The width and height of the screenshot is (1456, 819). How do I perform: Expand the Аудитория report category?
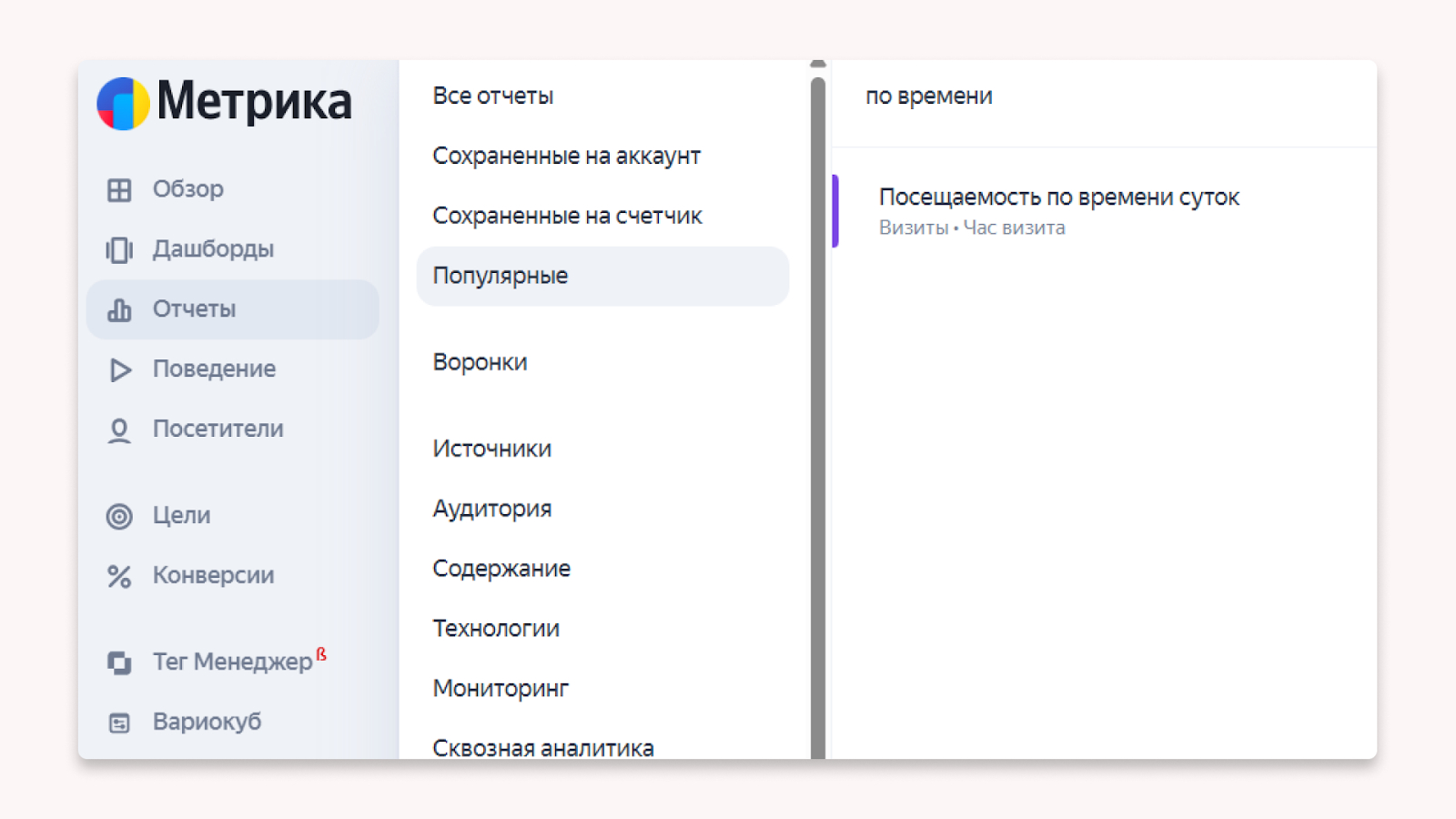[x=491, y=509]
